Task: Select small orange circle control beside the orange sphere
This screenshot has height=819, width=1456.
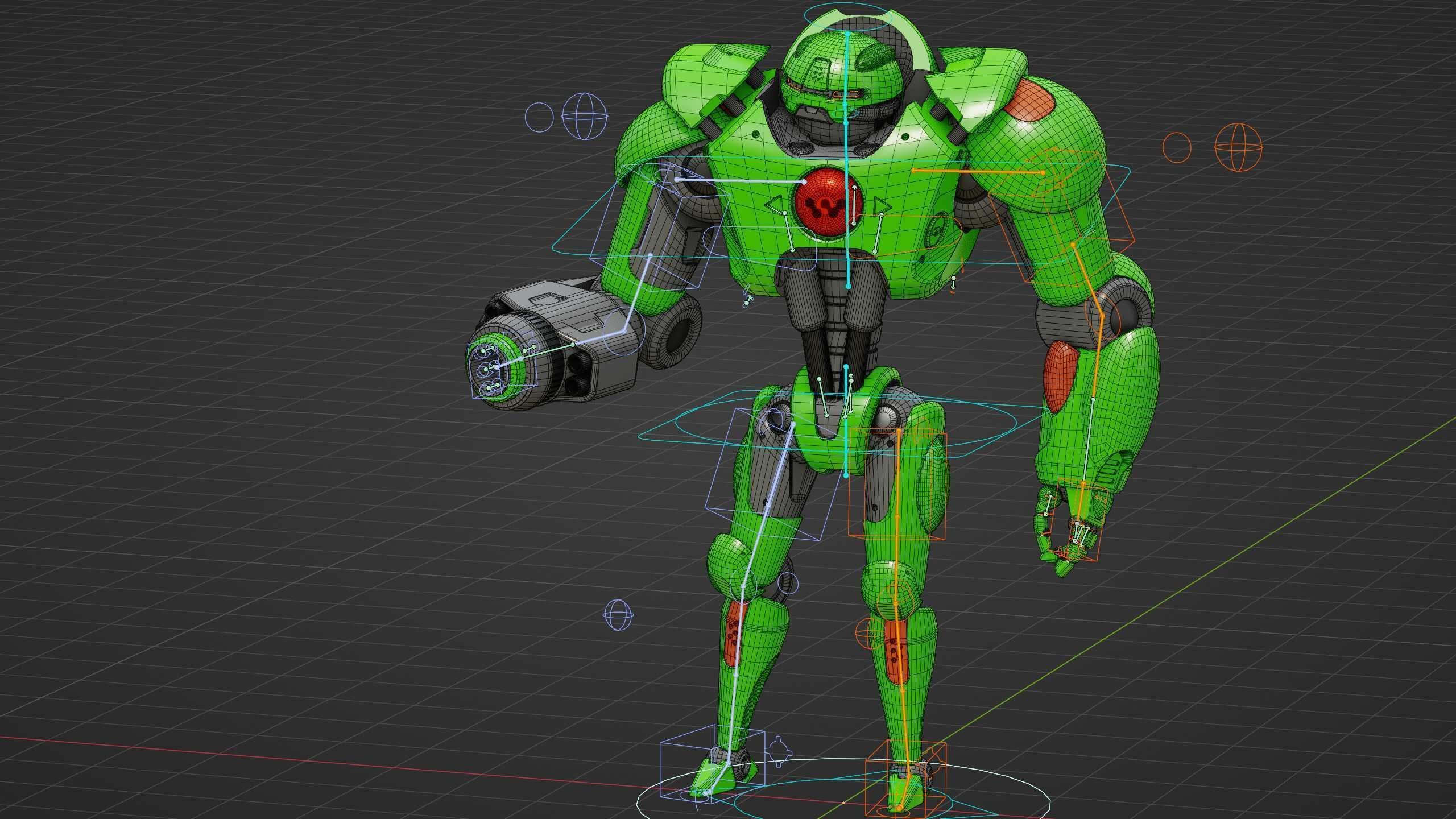Action: point(1177,147)
